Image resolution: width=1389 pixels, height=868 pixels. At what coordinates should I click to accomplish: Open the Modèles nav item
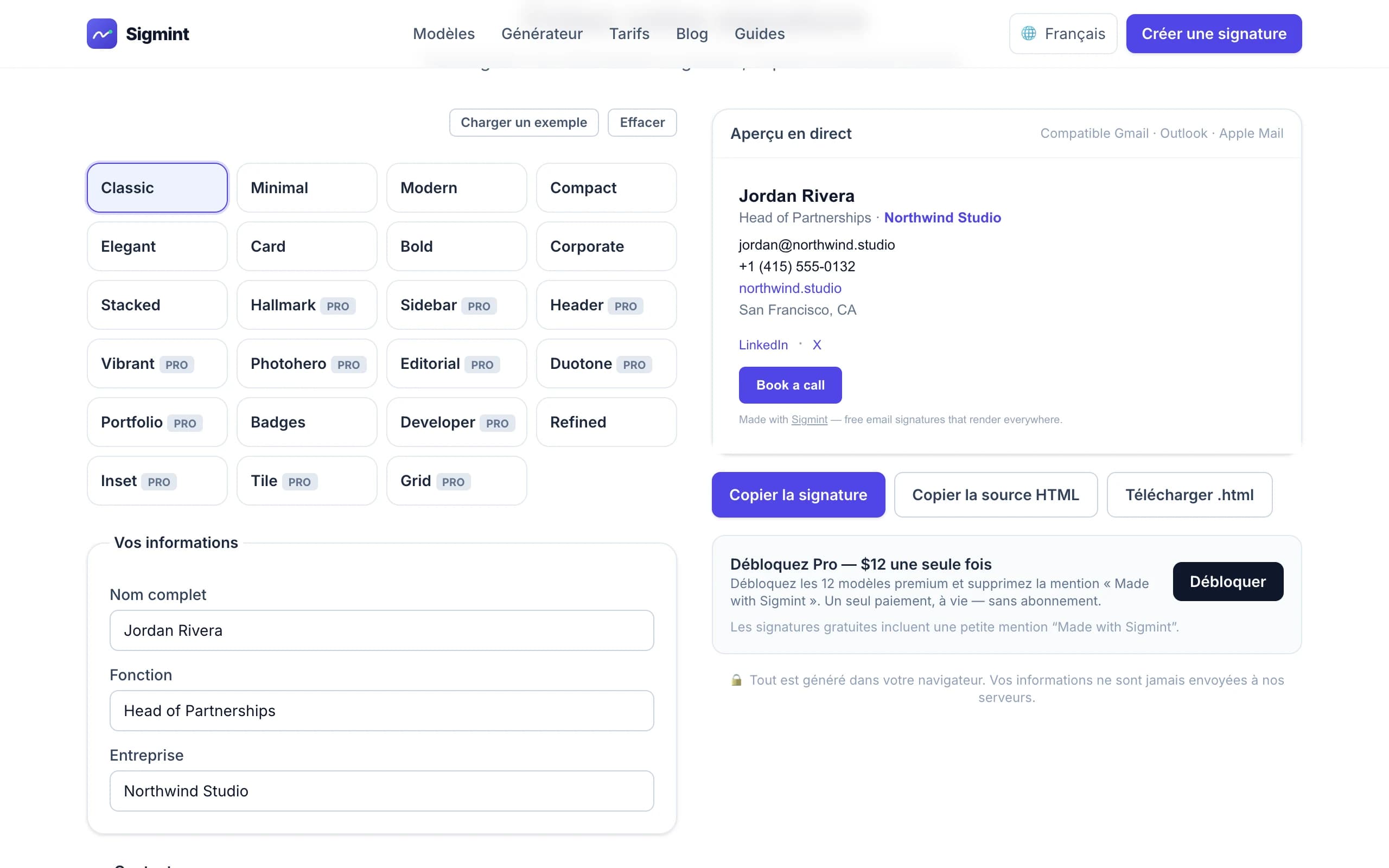444,34
